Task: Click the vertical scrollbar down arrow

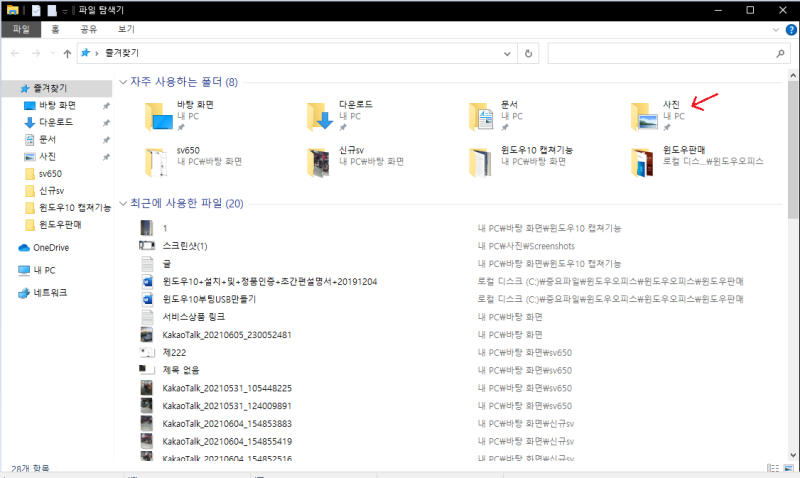Action: point(793,455)
